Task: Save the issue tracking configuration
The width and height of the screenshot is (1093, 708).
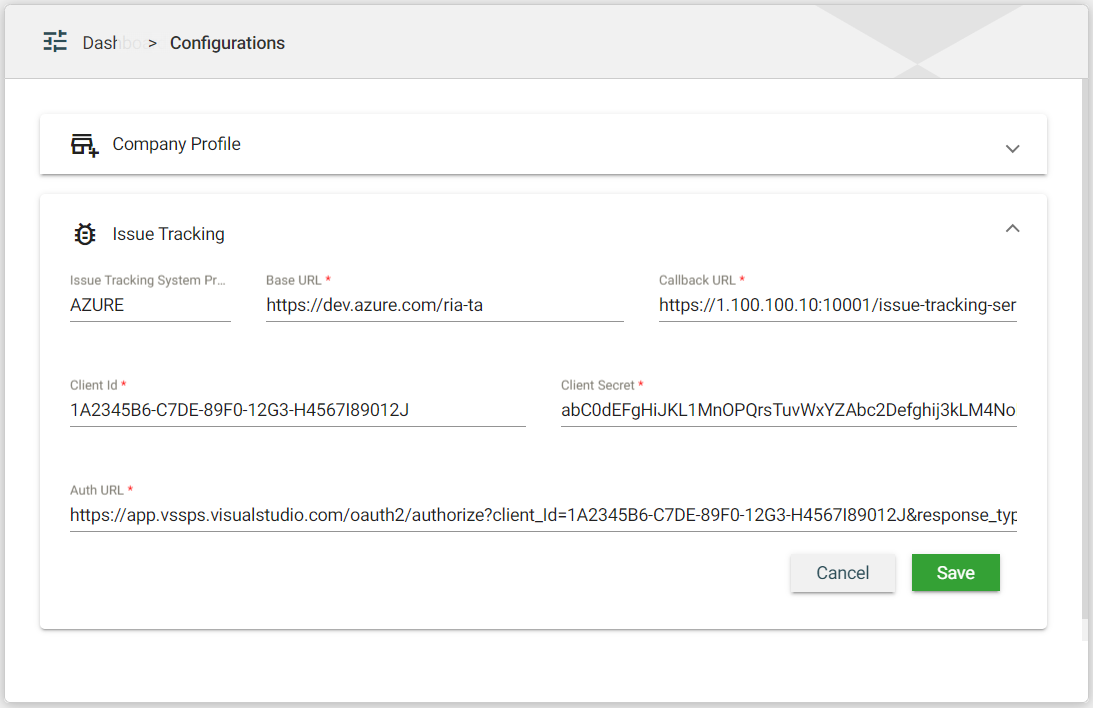Action: [955, 573]
